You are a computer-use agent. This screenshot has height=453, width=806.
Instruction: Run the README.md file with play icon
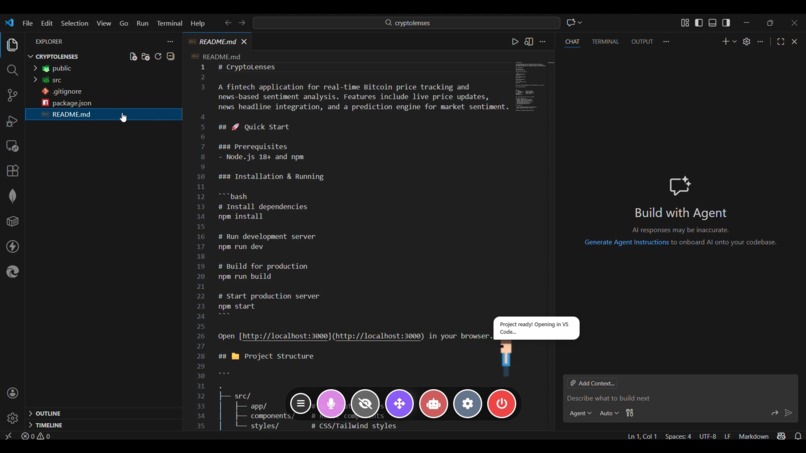515,42
